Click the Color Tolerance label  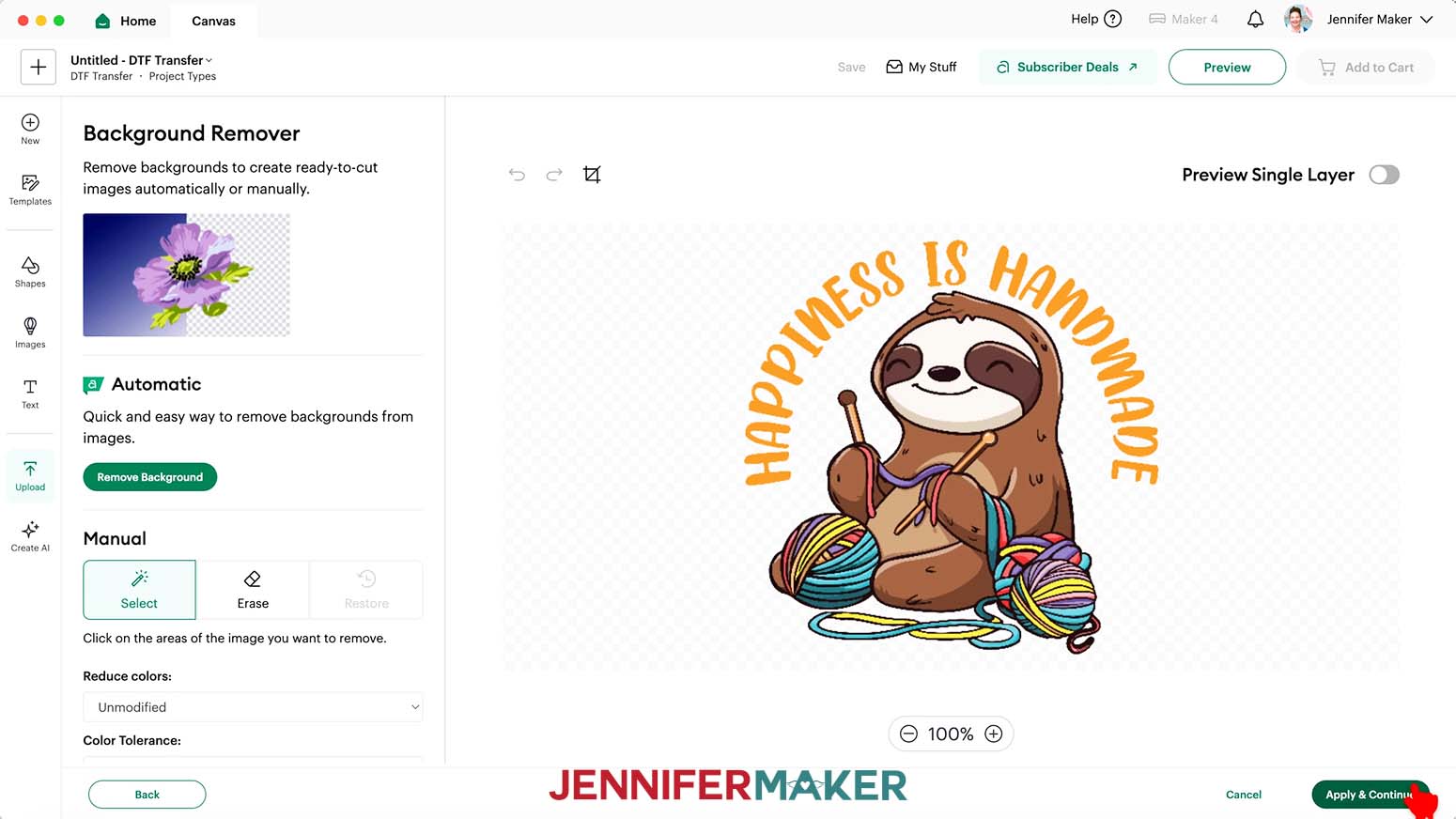pyautogui.click(x=132, y=740)
